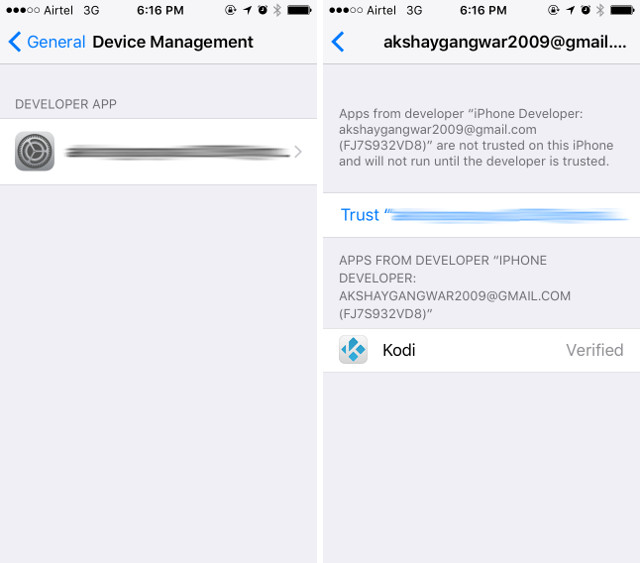Image resolution: width=640 pixels, height=563 pixels.
Task: Tap the DEVELOPER APP section header
Action: [x=66, y=104]
